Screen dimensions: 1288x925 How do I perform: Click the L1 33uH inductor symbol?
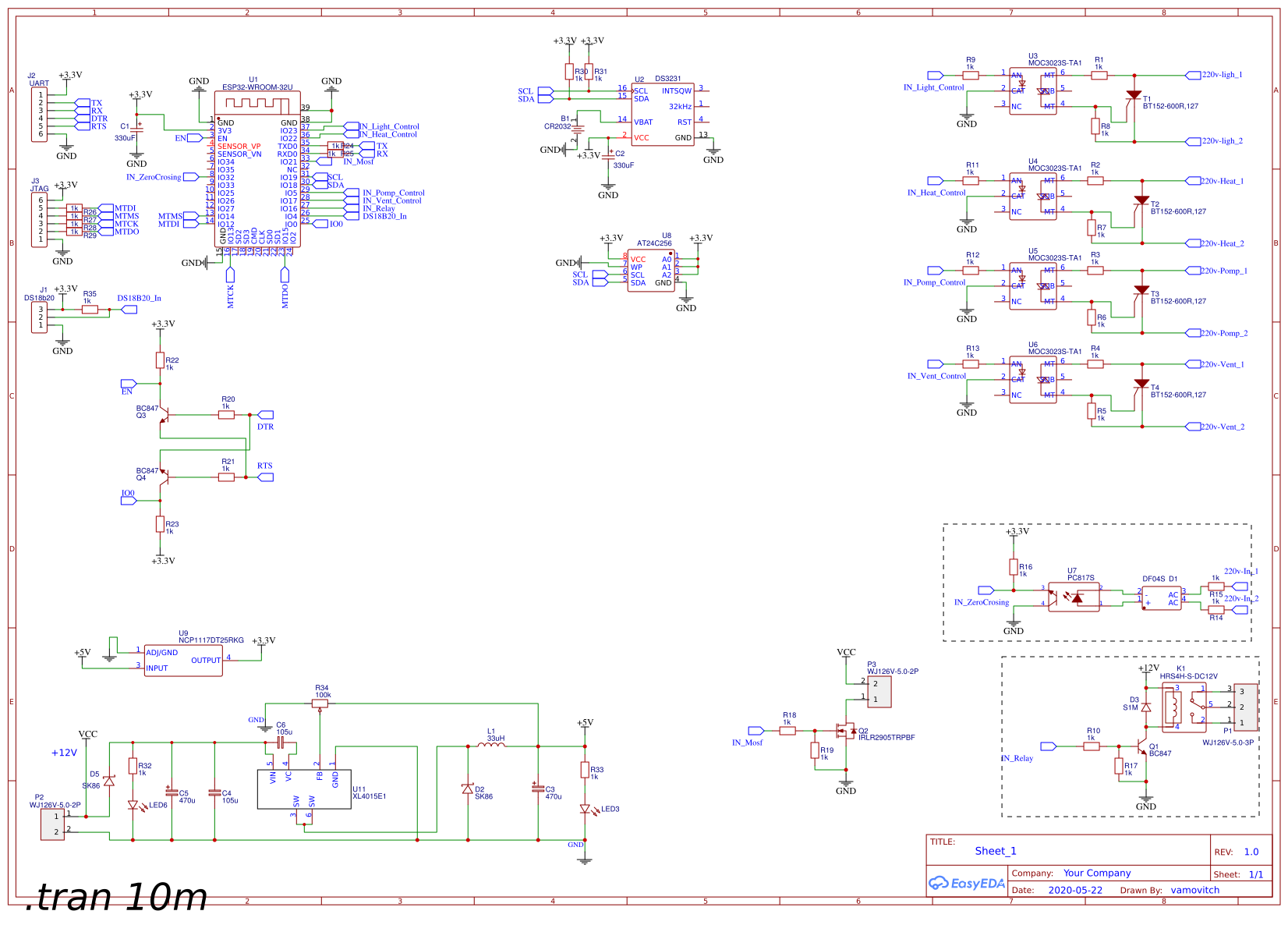(x=490, y=746)
